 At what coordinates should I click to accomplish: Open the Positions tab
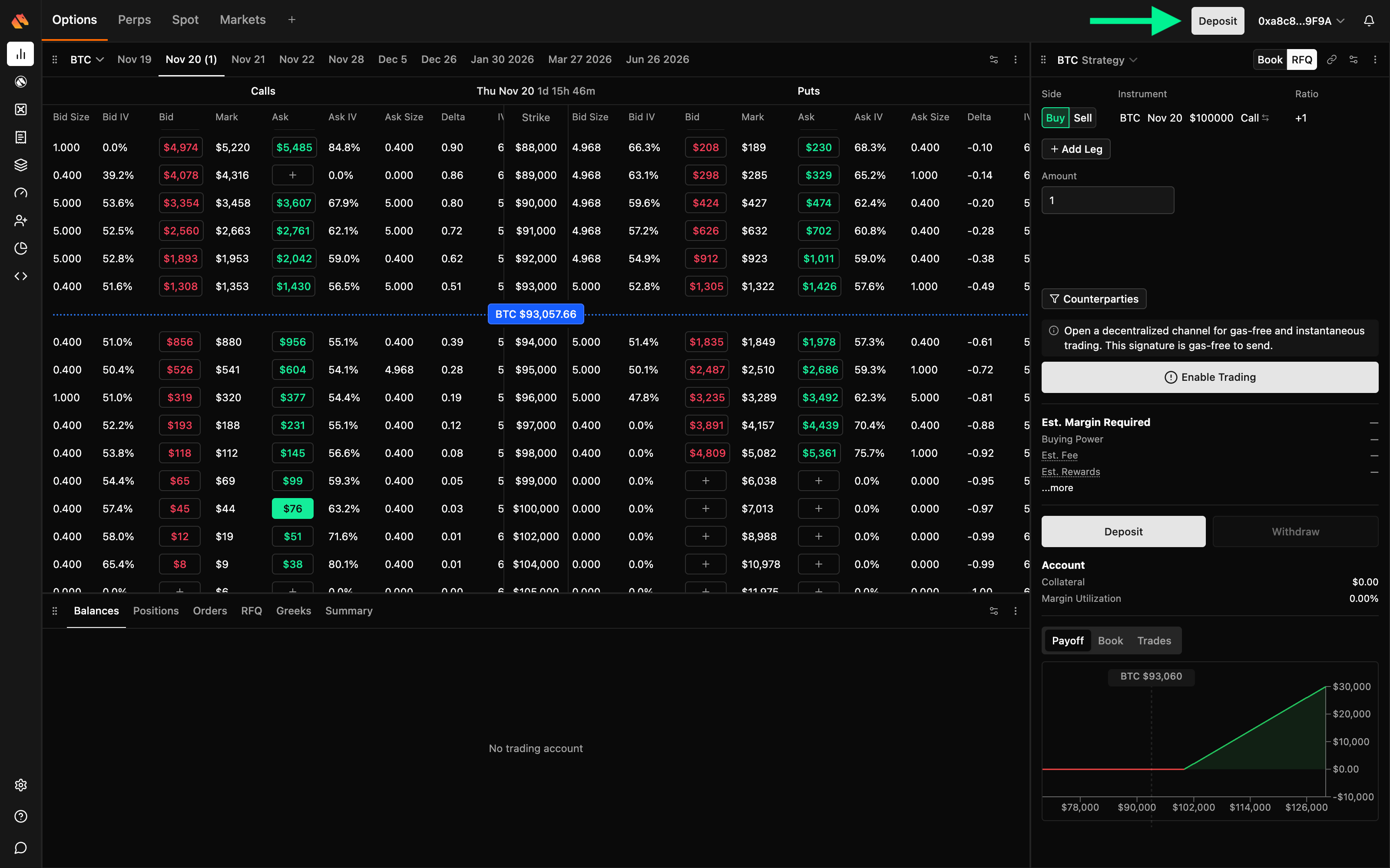156,611
